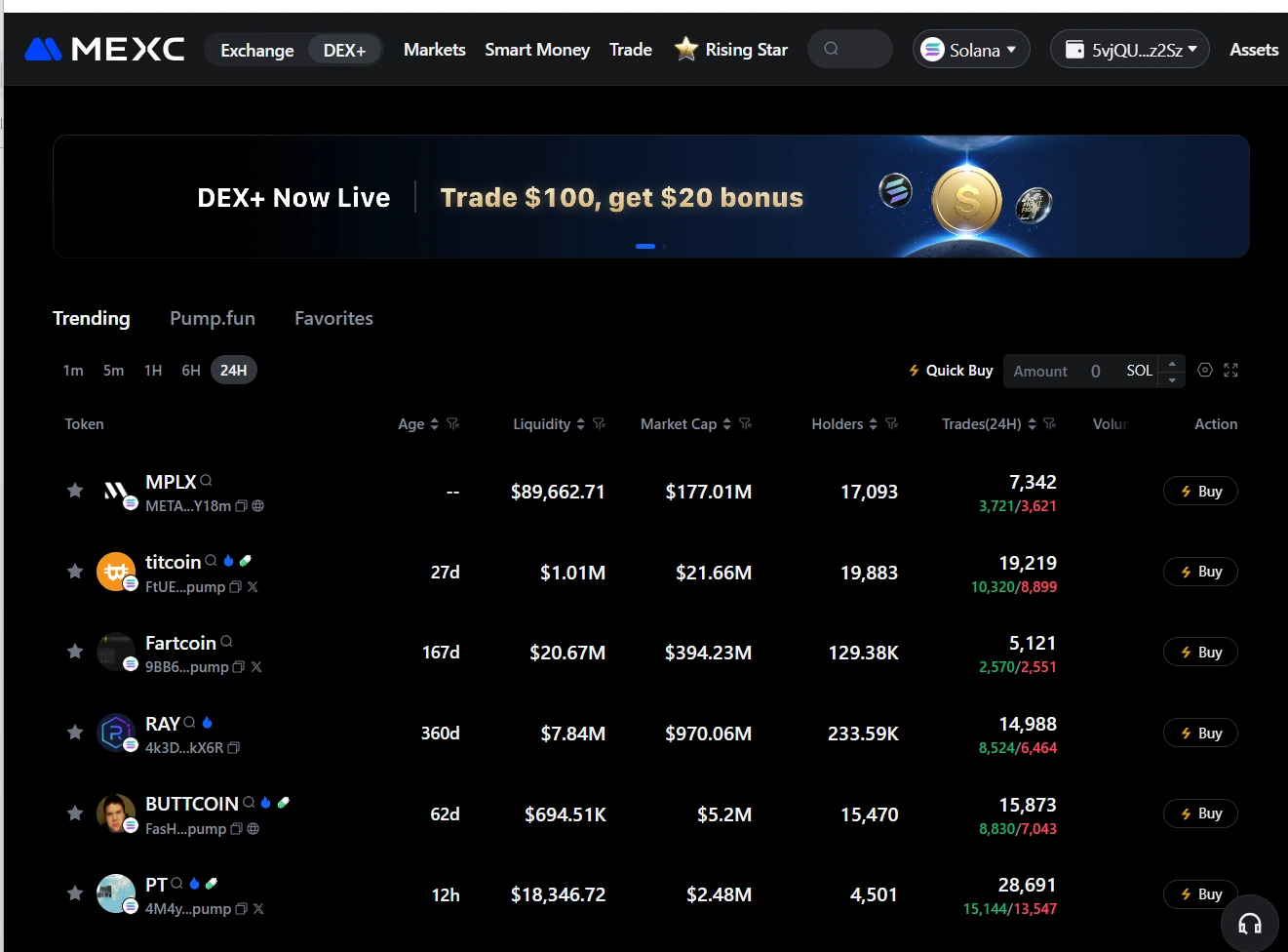Expand the token table to fullscreen
The width and height of the screenshot is (1288, 952).
(1230, 370)
